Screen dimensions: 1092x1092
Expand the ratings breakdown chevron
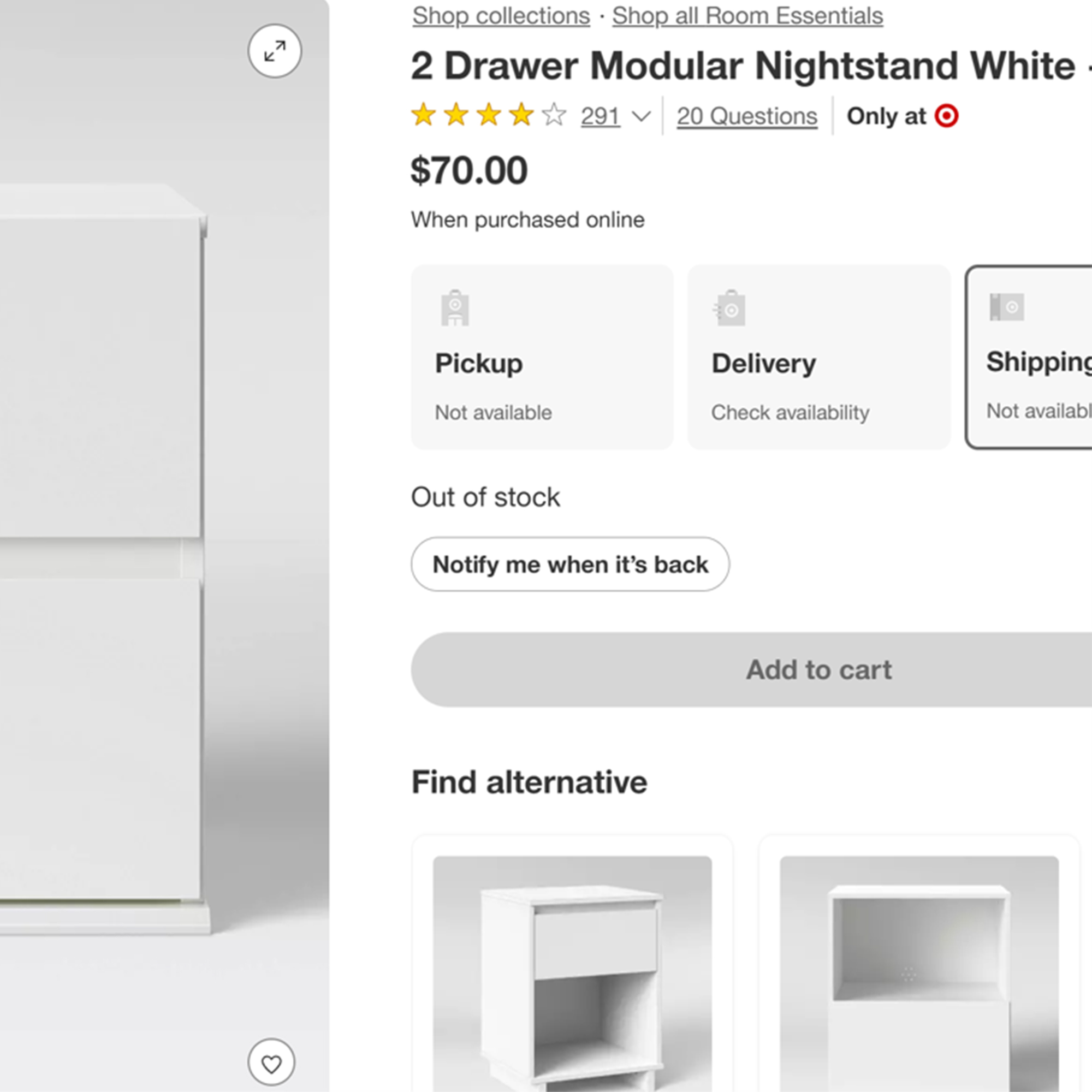point(641,117)
